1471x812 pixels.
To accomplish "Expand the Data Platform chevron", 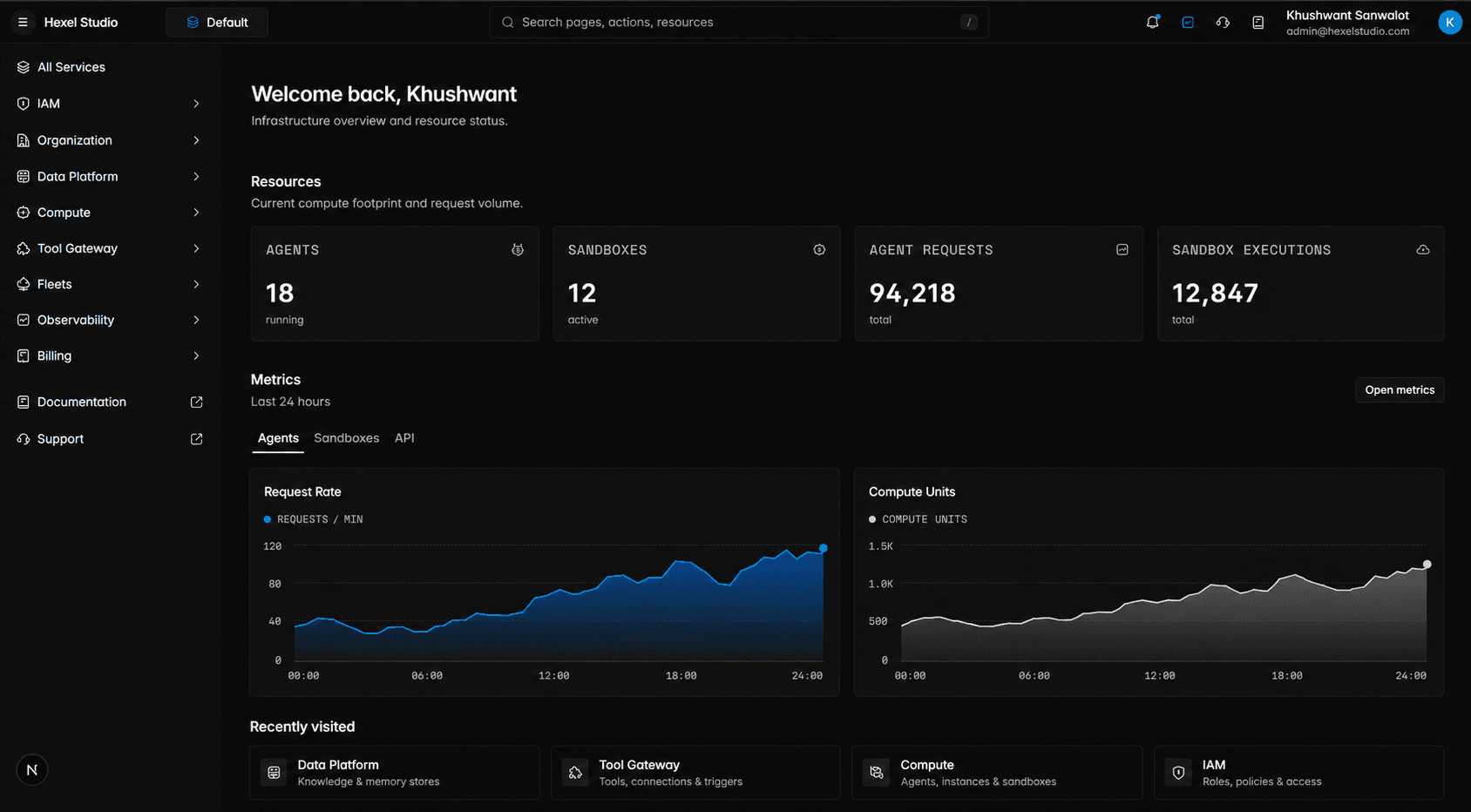I will (x=196, y=176).
